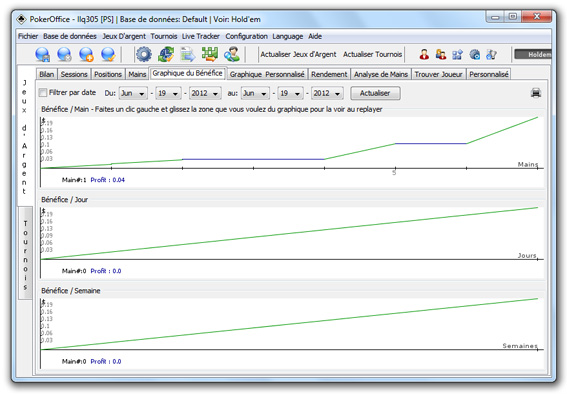This screenshot has width=567, height=394.
Task: Click the Actualiser button
Action: click(375, 93)
